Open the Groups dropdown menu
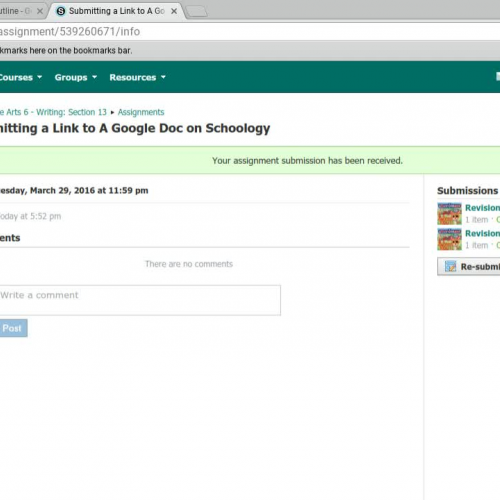The image size is (500, 500). [x=76, y=77]
